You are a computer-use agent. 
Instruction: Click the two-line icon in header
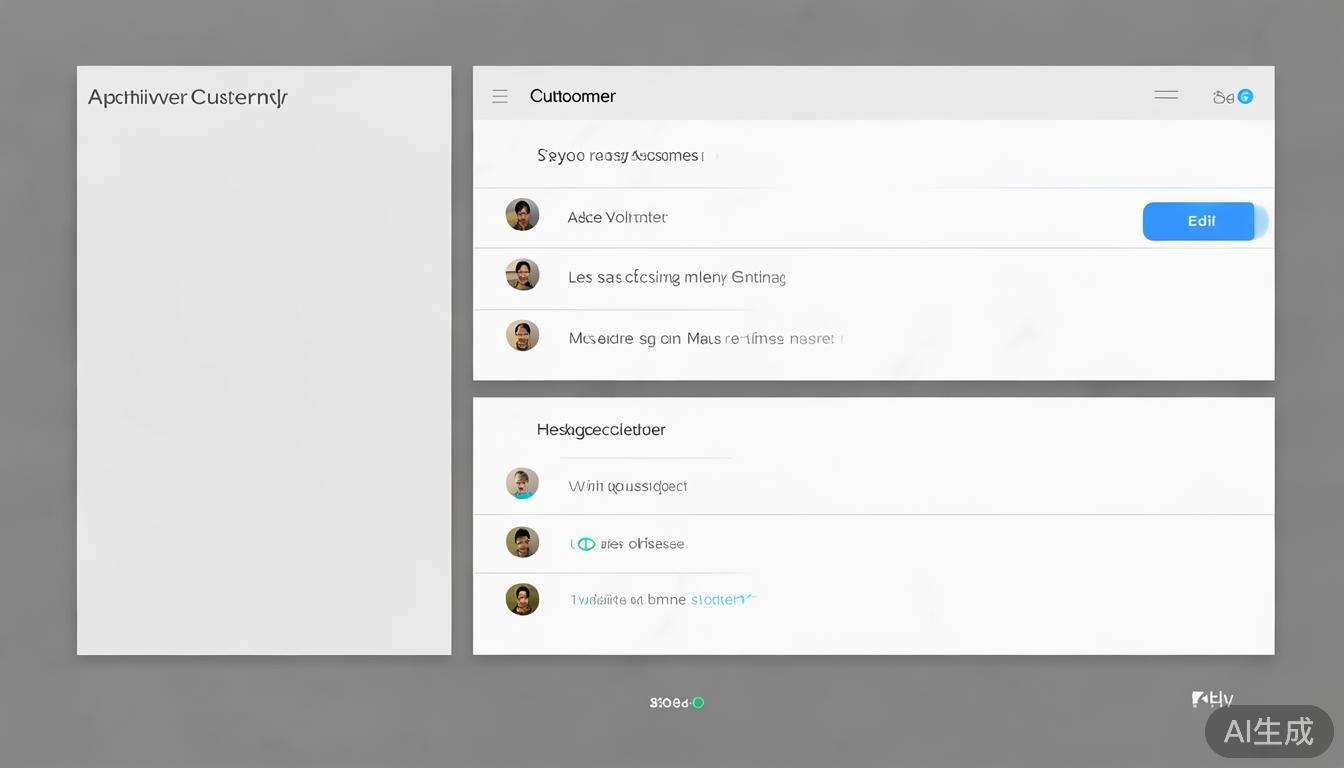[1166, 96]
